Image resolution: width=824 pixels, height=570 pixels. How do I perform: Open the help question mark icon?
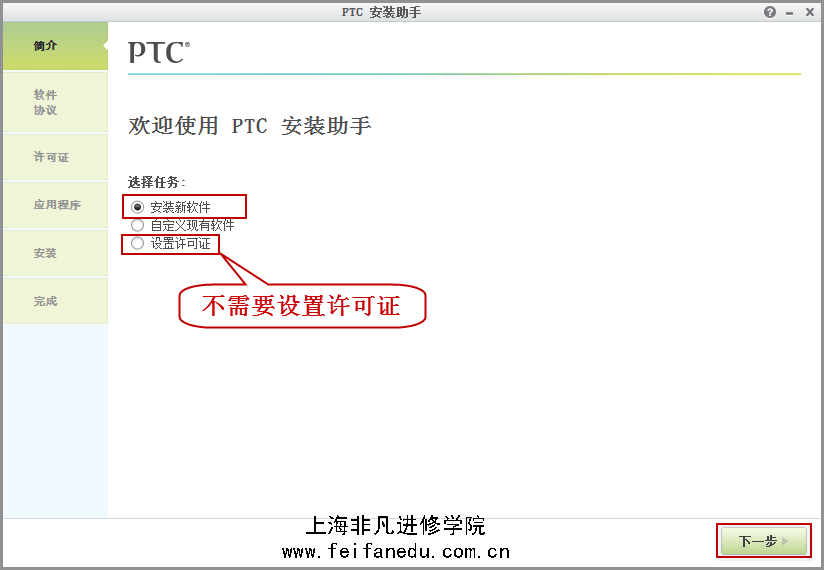click(770, 12)
